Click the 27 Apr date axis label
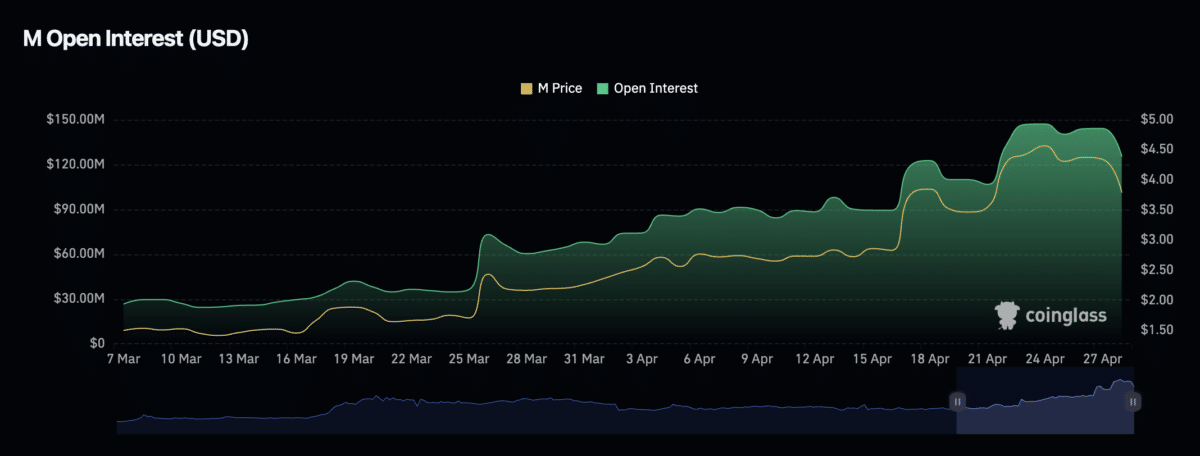The image size is (1200, 456). pos(1105,358)
